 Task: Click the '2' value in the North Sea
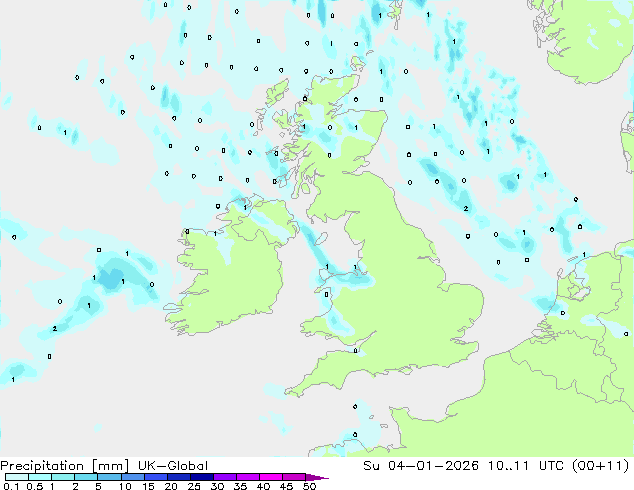click(466, 209)
